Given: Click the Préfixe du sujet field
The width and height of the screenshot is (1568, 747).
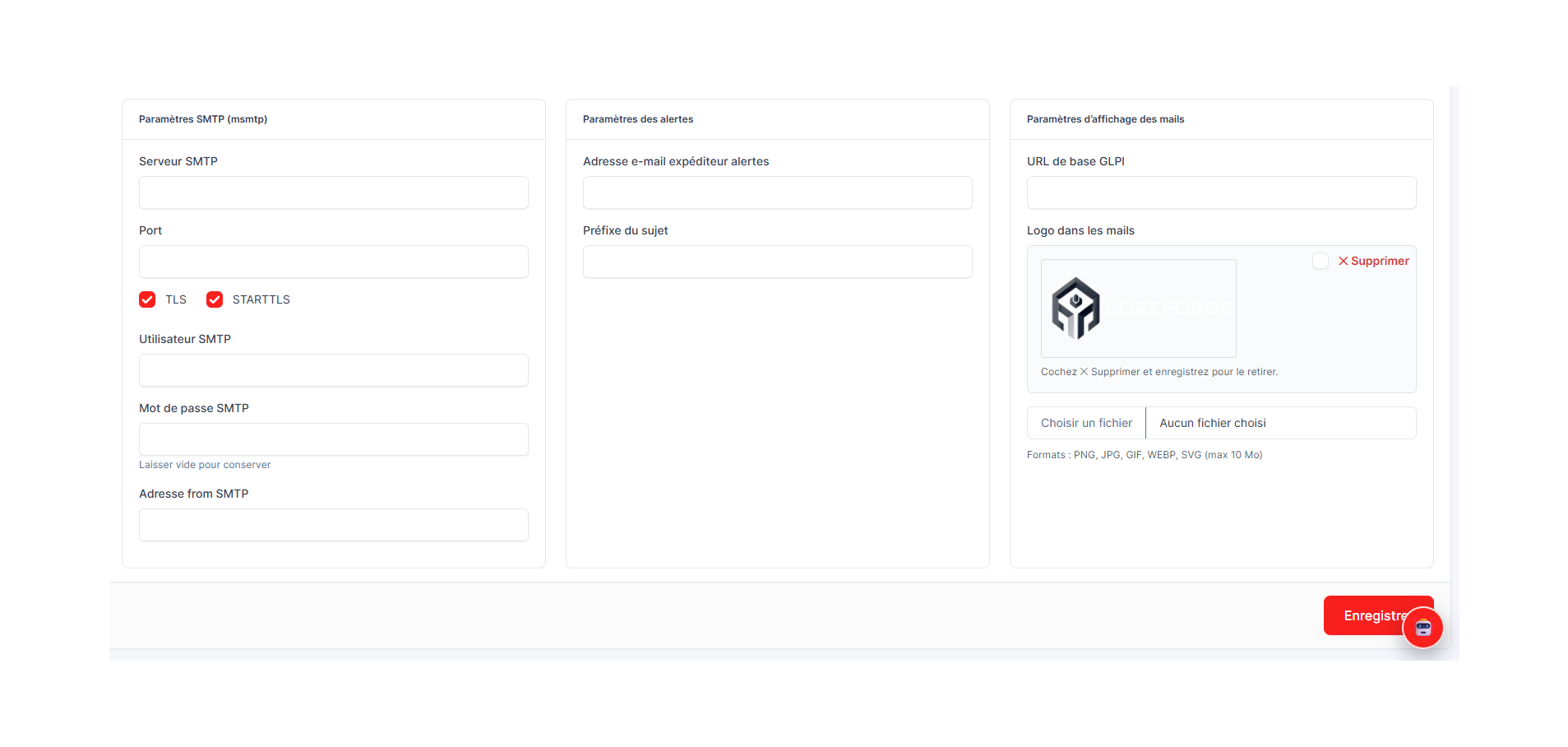Looking at the screenshot, I should click(777, 262).
